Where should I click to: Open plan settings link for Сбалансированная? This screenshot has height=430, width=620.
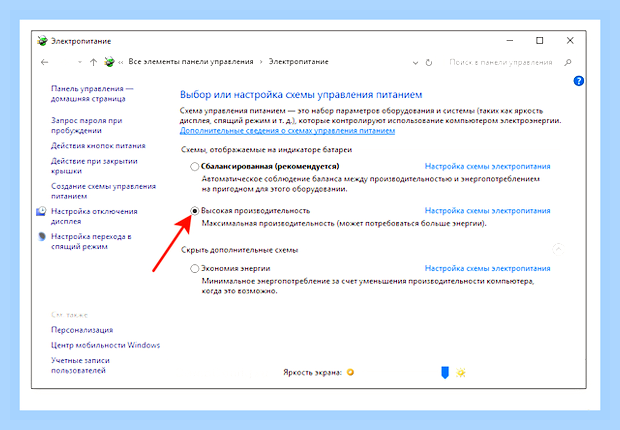[488, 166]
